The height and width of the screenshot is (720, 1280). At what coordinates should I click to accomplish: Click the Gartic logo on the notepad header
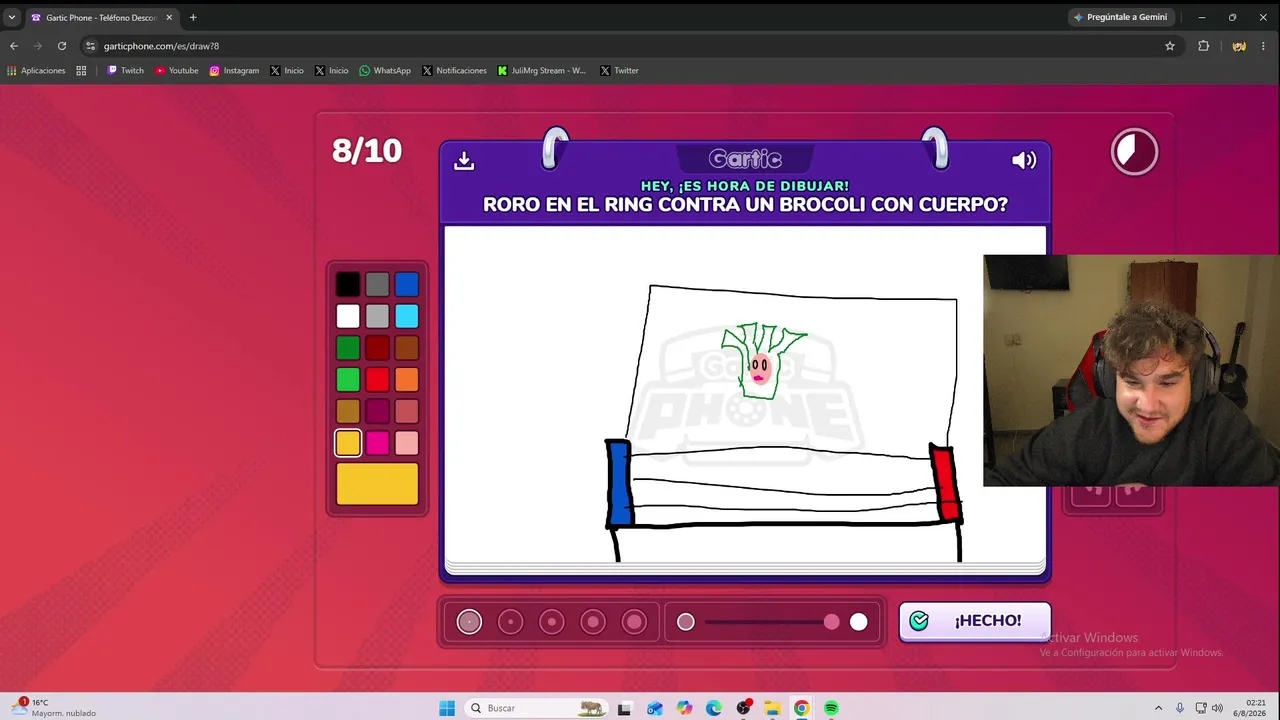coord(745,159)
